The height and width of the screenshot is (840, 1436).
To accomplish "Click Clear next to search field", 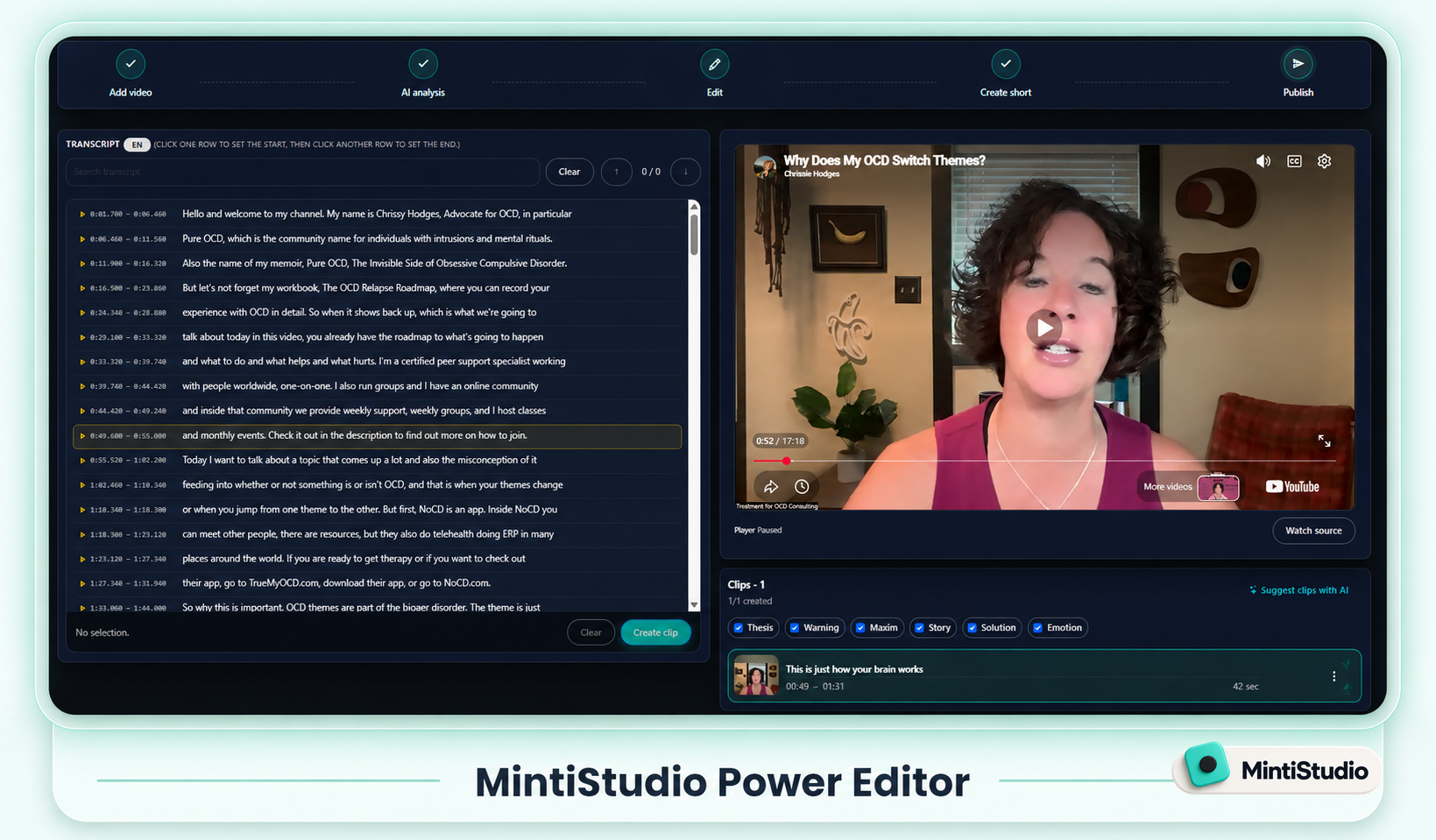I will (x=569, y=172).
